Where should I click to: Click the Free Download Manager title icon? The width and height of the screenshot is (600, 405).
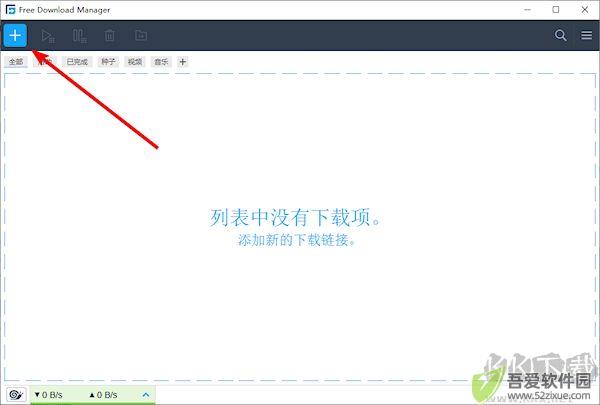[x=10, y=10]
